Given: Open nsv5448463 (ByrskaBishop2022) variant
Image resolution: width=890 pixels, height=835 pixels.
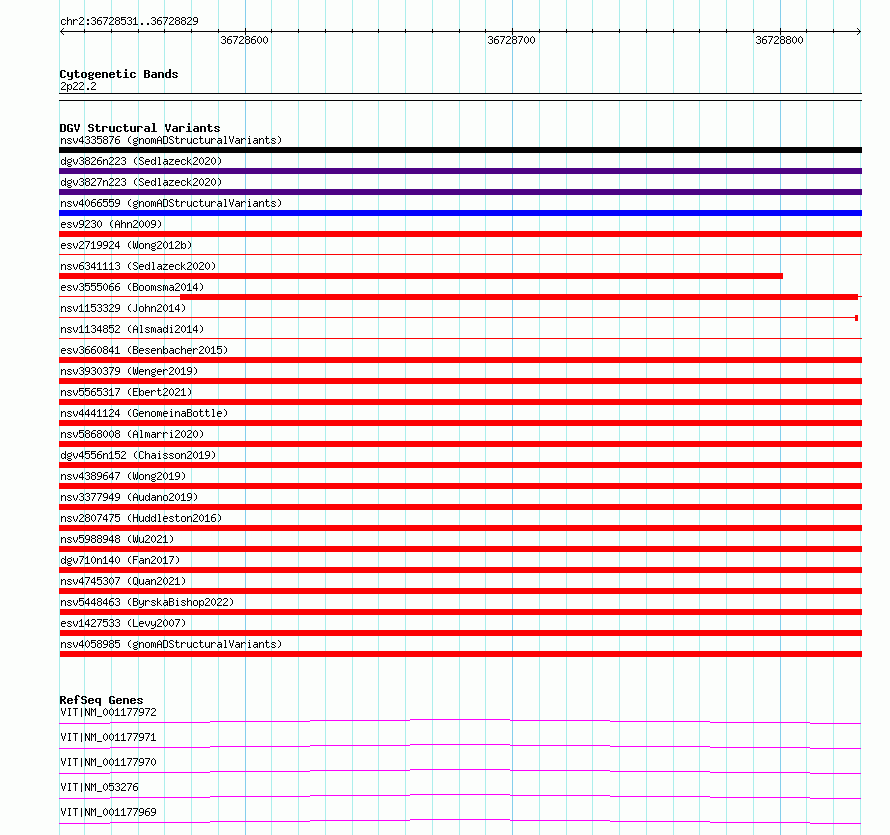Looking at the screenshot, I should 147,602.
